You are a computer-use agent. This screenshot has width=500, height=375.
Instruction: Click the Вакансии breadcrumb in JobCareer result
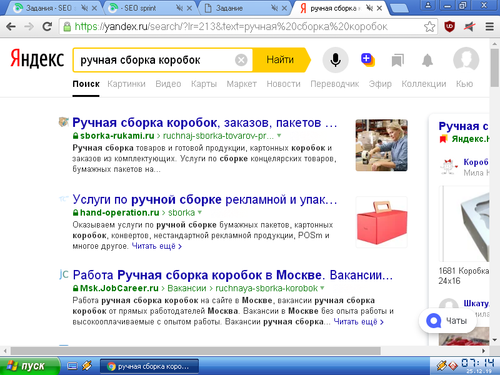pyautogui.click(x=187, y=288)
